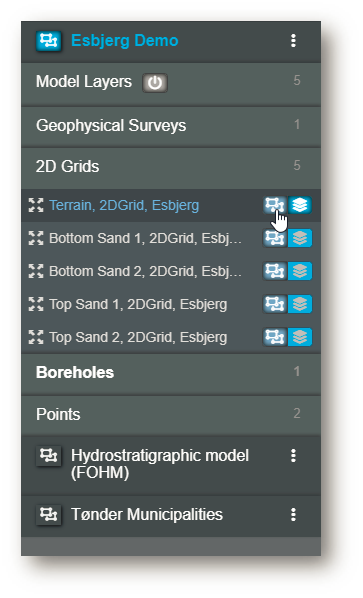Click the model icon on Terrain row

pos(275,205)
